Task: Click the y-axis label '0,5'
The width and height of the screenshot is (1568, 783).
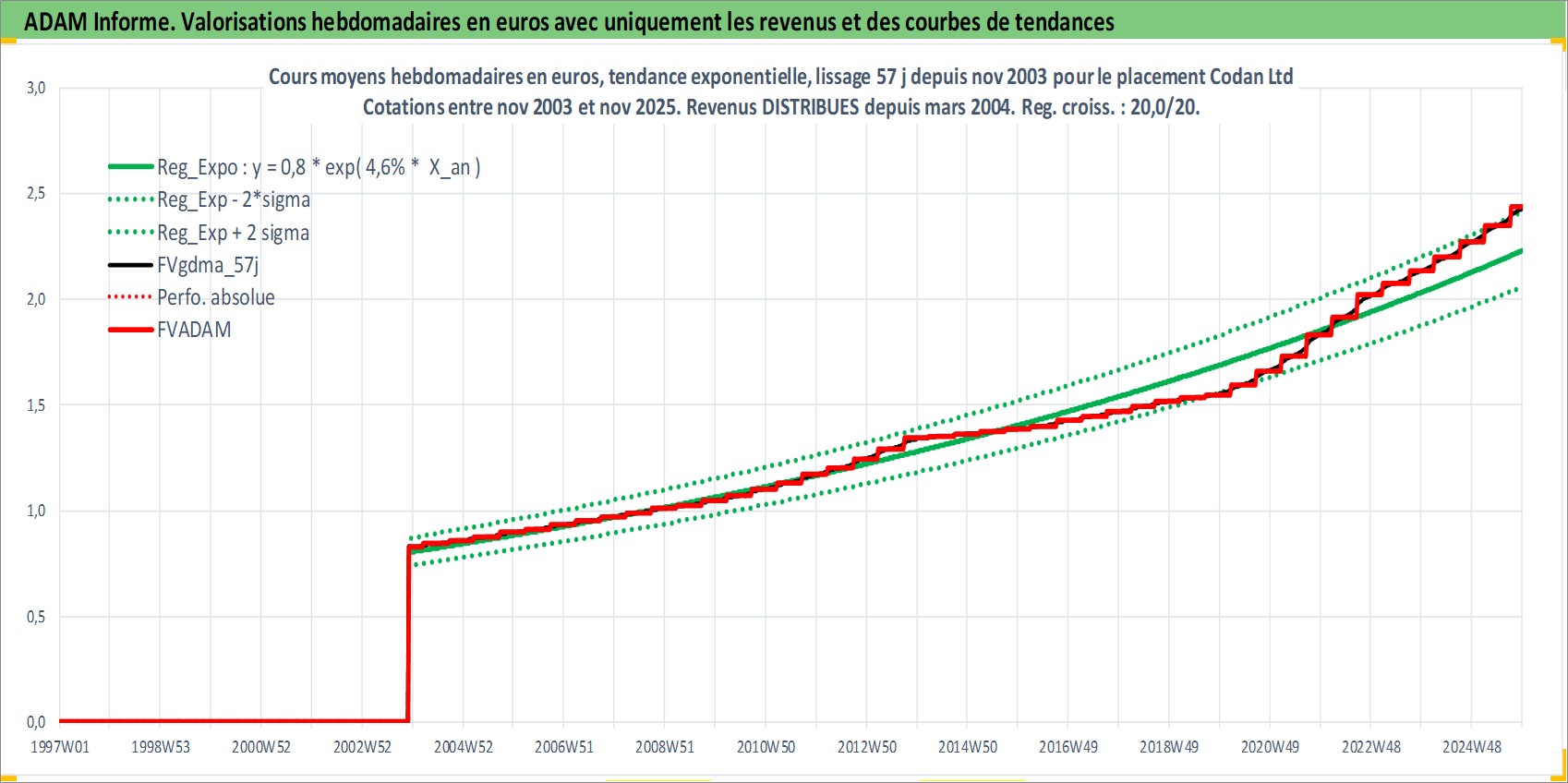Action: tap(36, 617)
